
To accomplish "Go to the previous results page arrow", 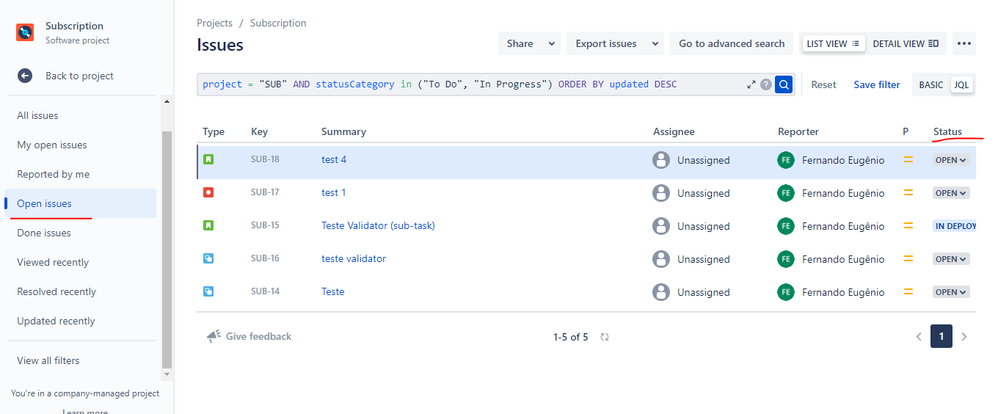I will [x=918, y=336].
